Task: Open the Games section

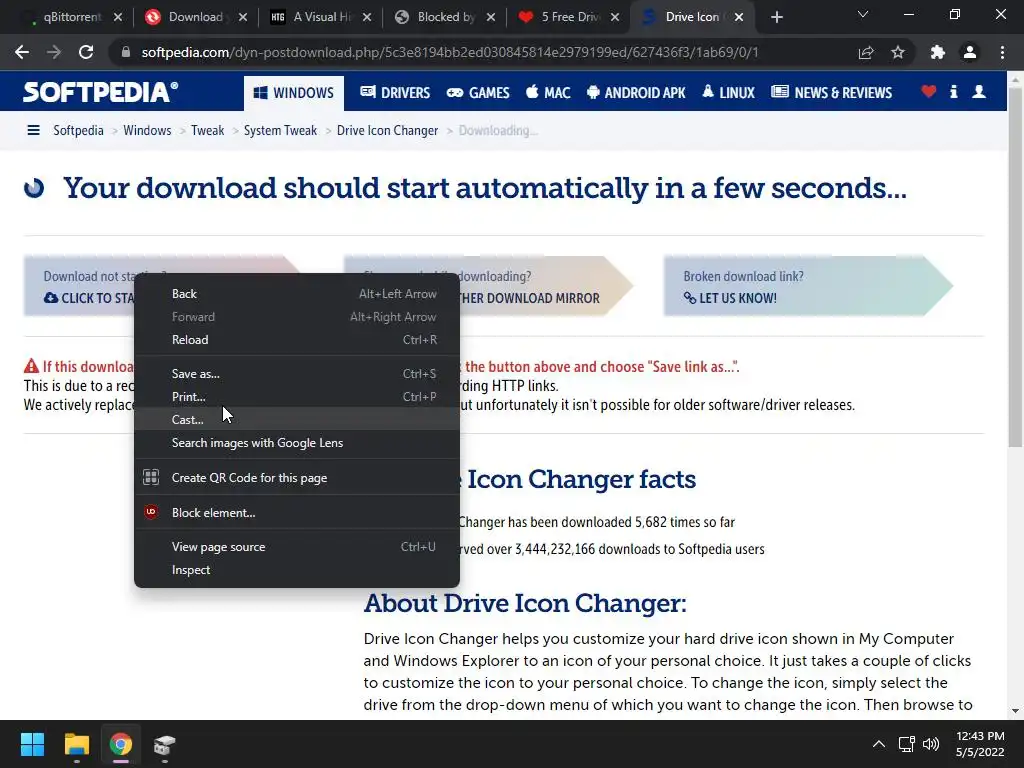Action: click(477, 93)
